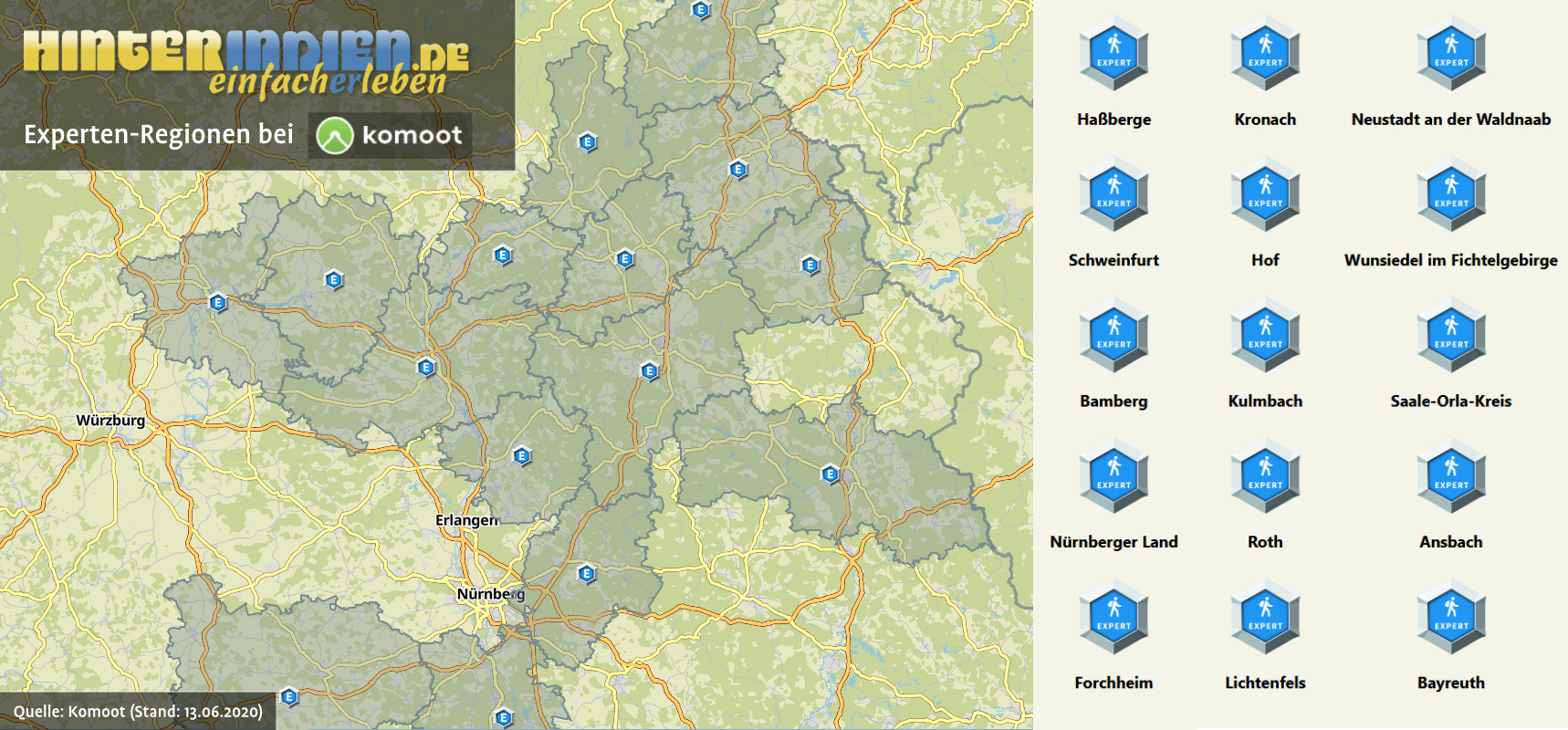Click the Haßberge region label

click(x=1113, y=120)
